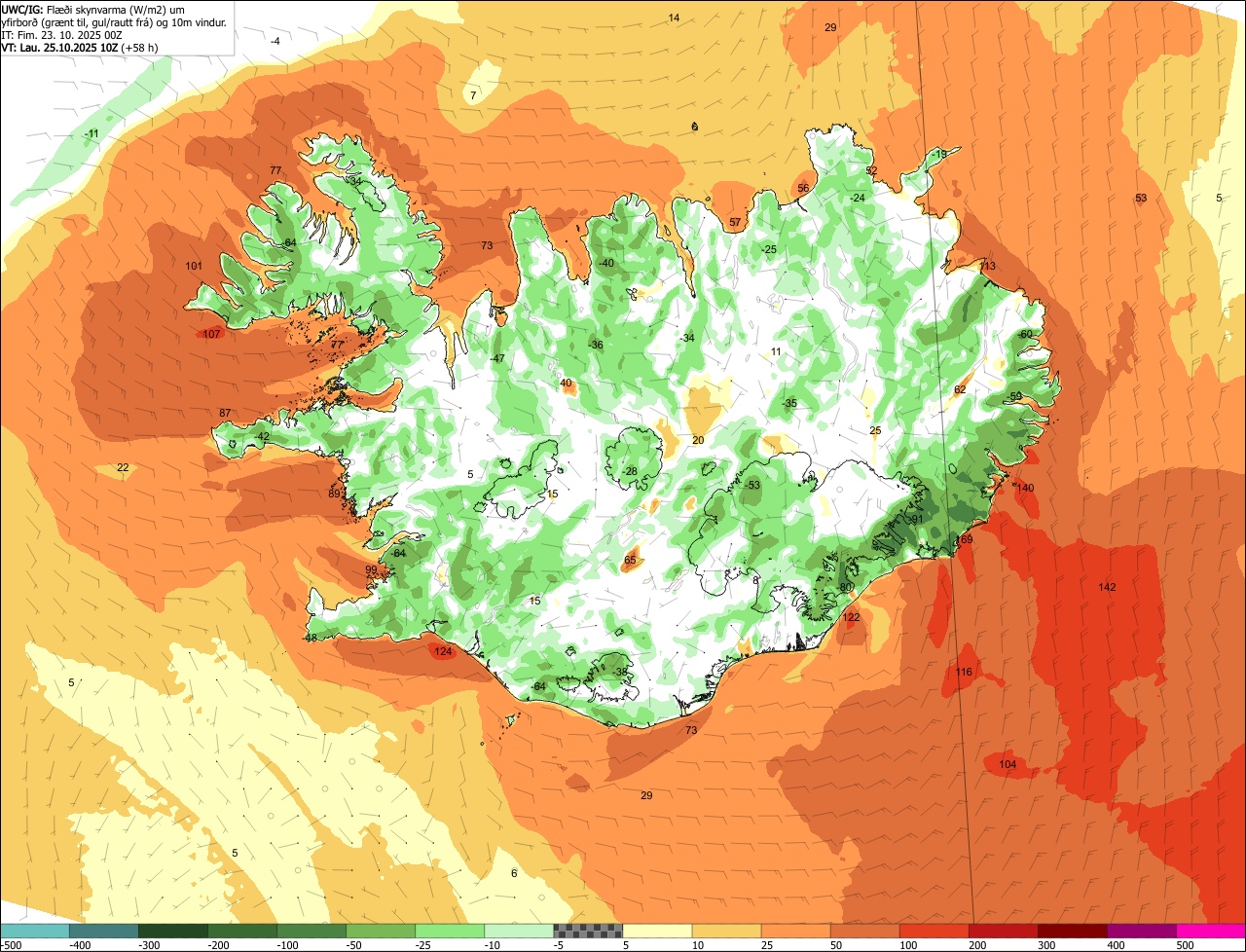Click the map value -40
Screen dimensions: 1246x952
pos(605,264)
